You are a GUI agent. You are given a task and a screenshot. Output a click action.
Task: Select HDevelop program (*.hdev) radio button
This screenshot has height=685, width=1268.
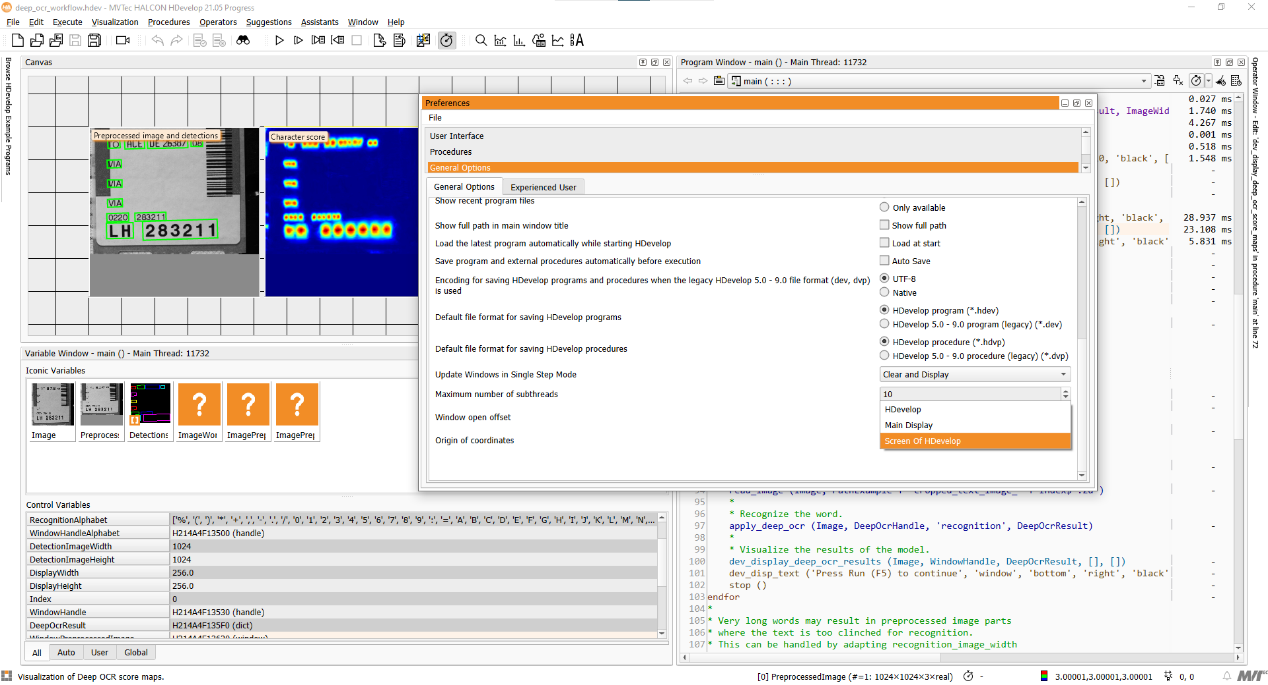click(884, 310)
